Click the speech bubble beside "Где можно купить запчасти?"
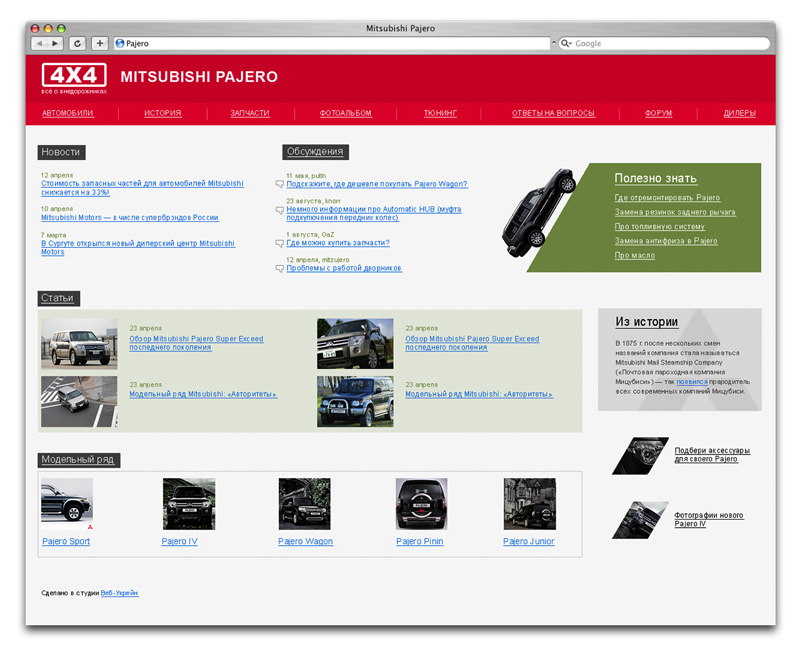800x654 pixels. point(282,242)
